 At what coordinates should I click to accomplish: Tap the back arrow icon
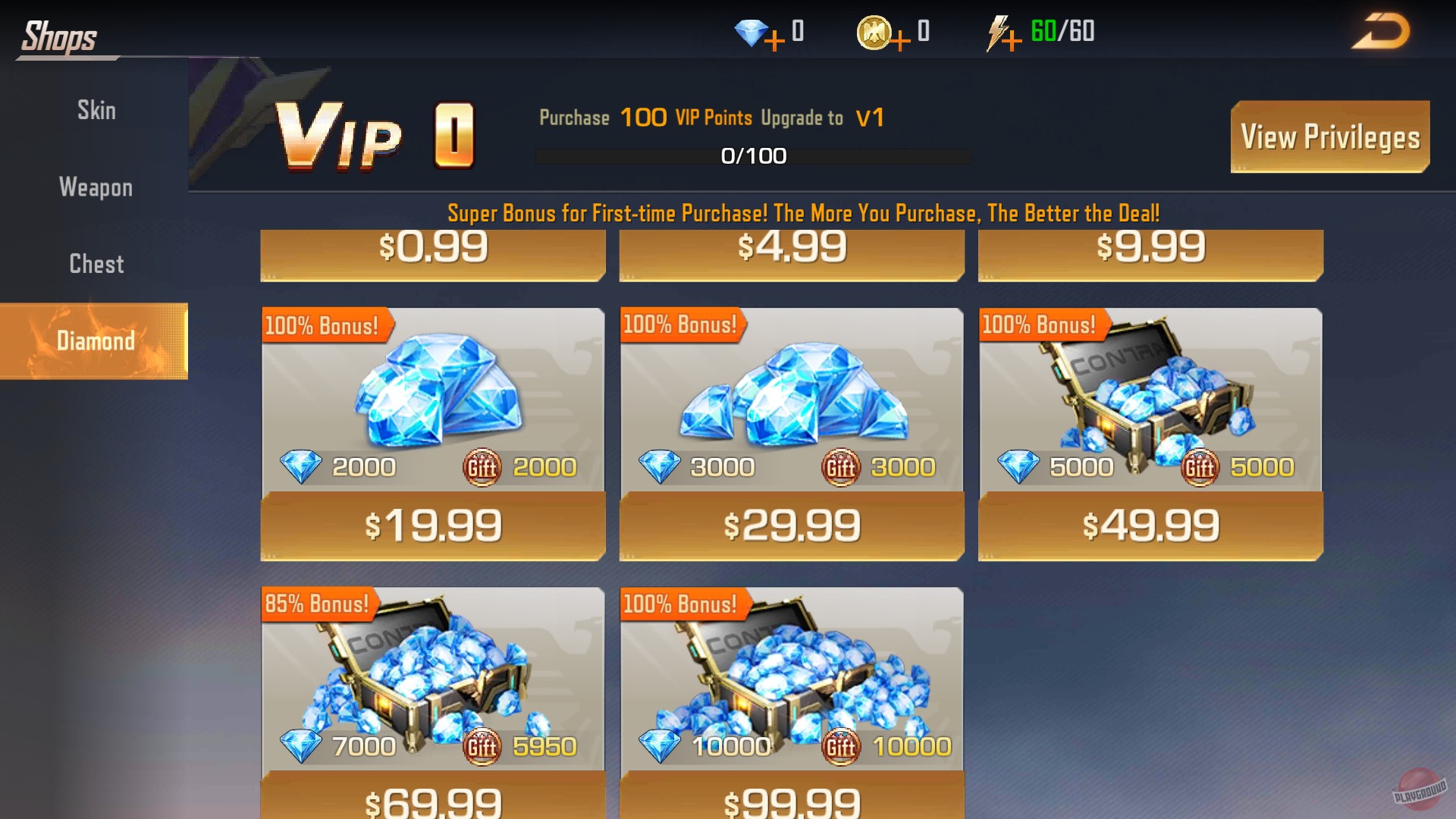point(1380,32)
